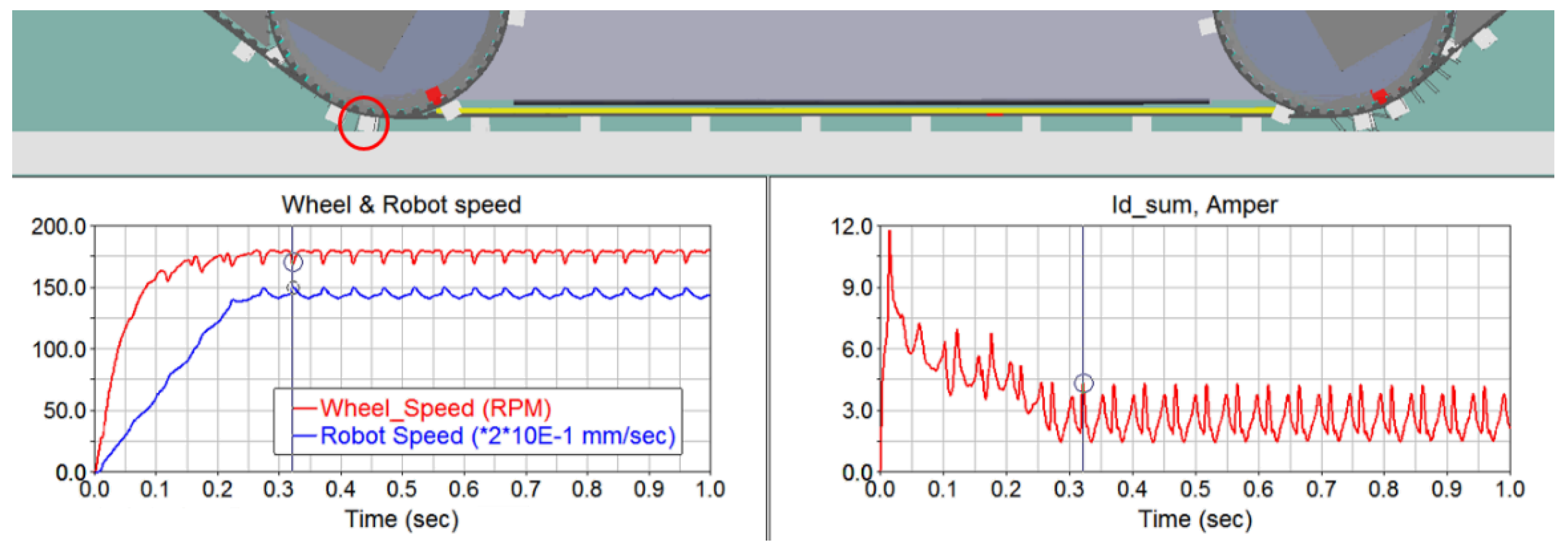
Task: Click the Wheel & Robot speed plot title
Action: pos(401,205)
